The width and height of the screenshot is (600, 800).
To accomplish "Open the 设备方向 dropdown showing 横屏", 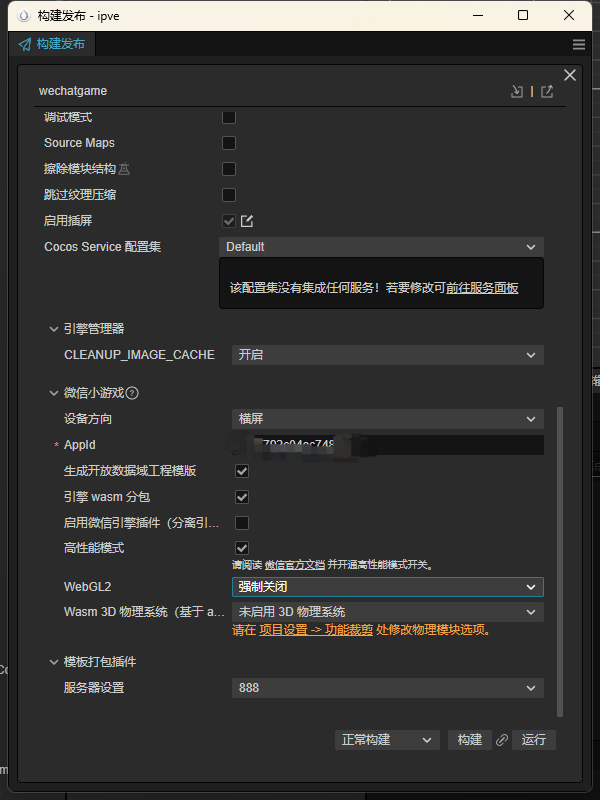I will [388, 419].
